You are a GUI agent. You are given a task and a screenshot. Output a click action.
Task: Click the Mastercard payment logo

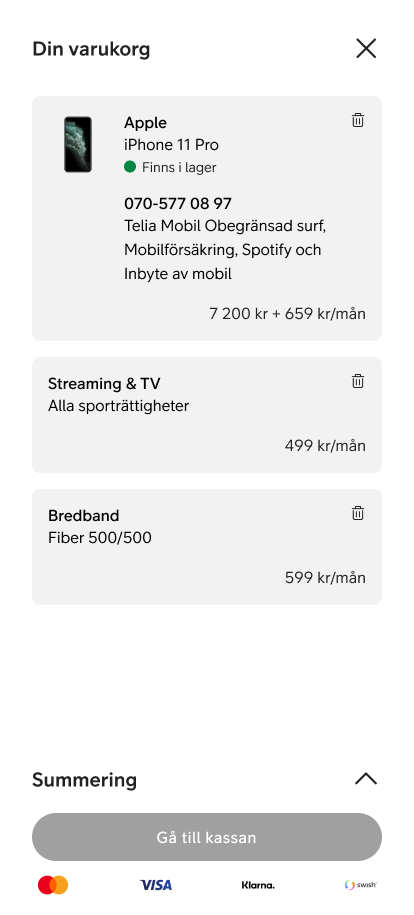click(x=53, y=885)
